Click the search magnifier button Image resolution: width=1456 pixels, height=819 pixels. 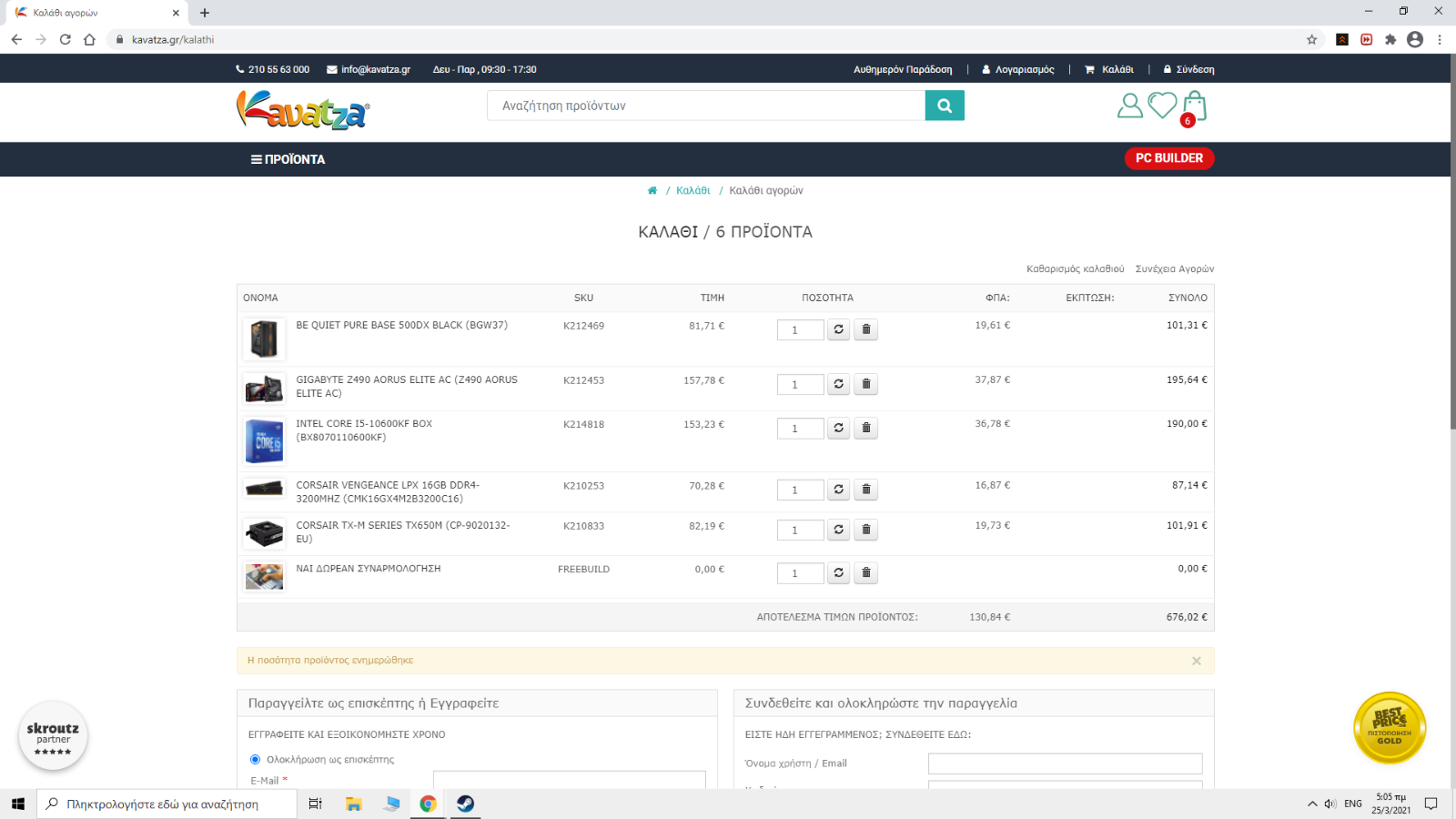click(945, 106)
